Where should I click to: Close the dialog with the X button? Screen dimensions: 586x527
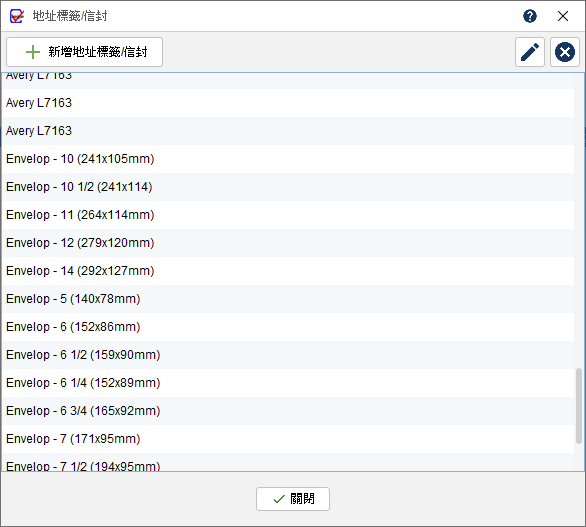point(562,16)
